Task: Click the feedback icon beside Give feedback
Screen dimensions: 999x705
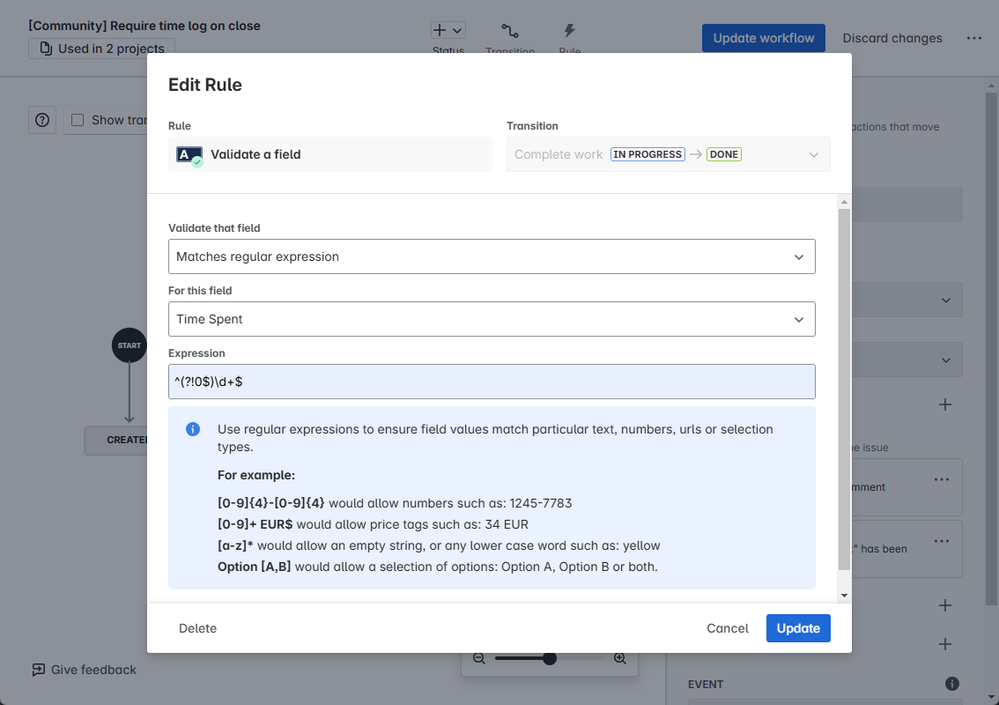Action: pyautogui.click(x=38, y=669)
